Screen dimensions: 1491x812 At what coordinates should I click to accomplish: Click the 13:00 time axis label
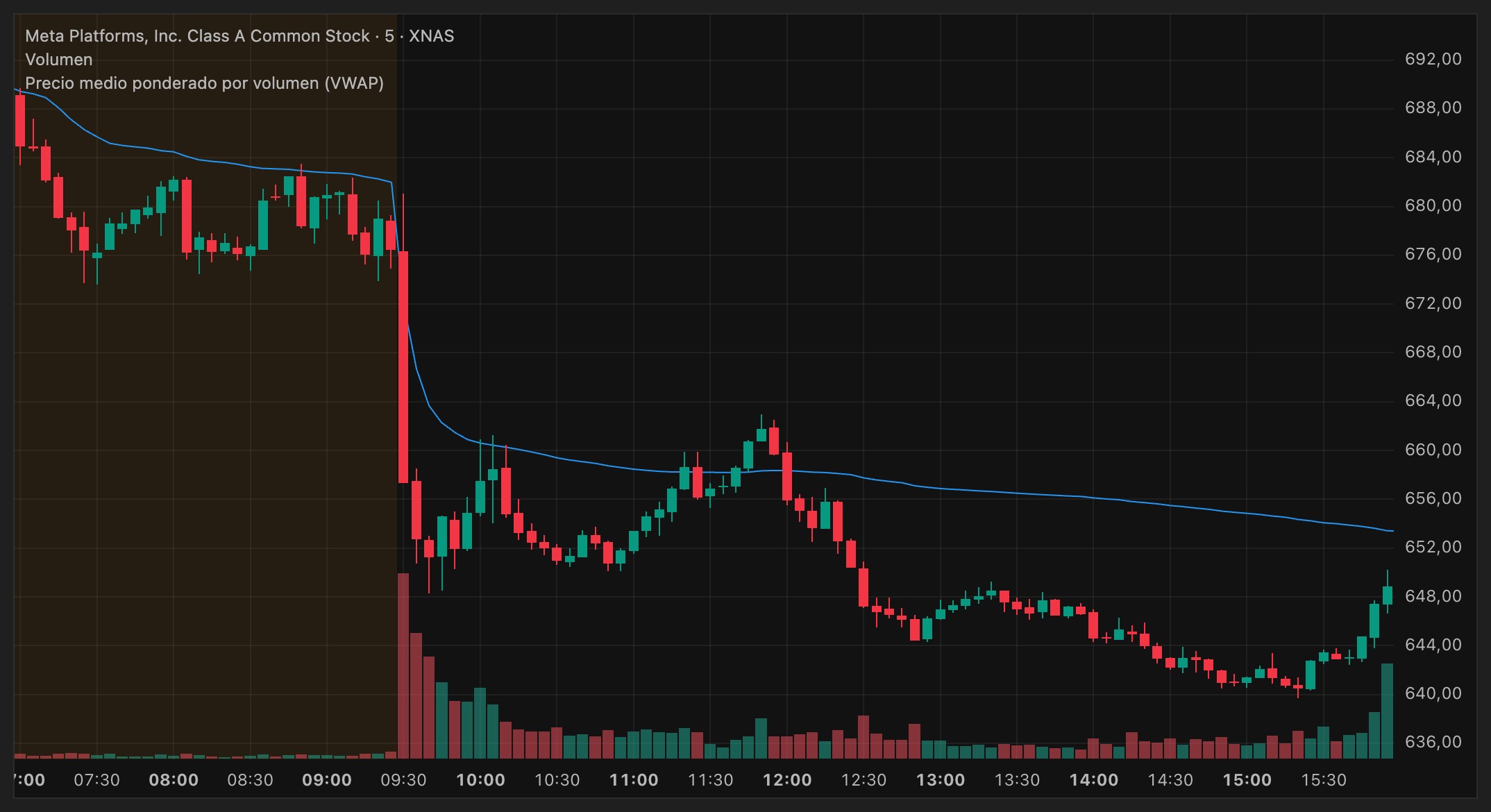tap(941, 780)
